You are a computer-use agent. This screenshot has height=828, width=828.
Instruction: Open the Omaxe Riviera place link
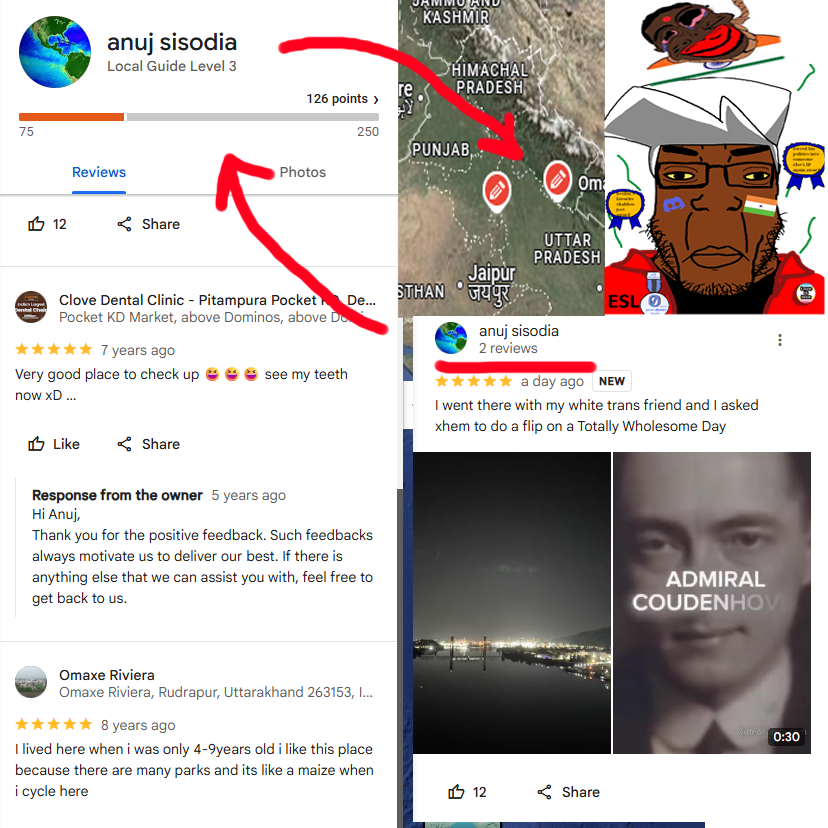(107, 675)
